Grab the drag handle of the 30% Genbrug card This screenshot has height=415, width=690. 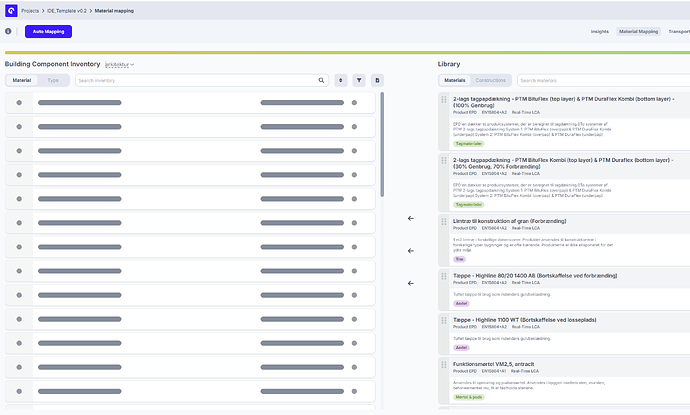coord(444,161)
